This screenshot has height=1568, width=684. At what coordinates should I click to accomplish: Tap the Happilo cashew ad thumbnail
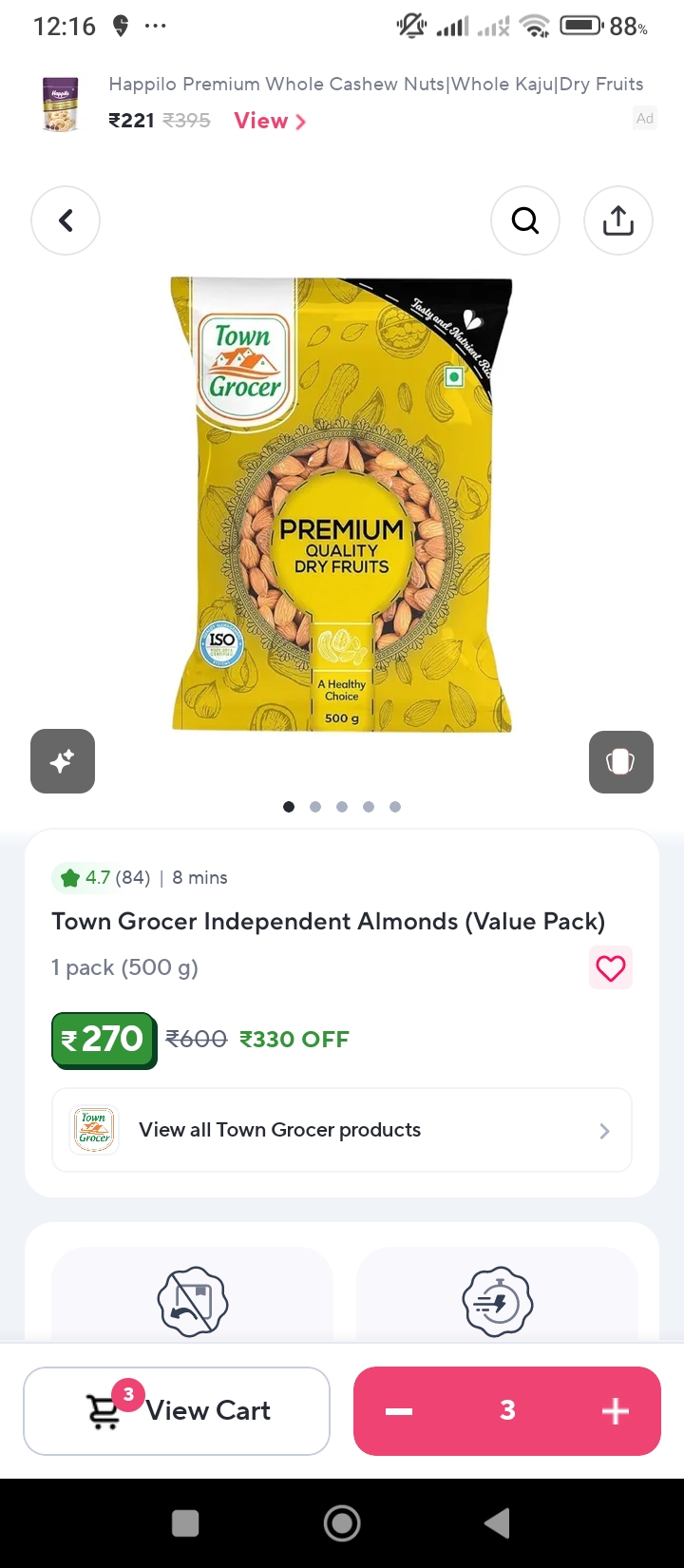pyautogui.click(x=60, y=104)
